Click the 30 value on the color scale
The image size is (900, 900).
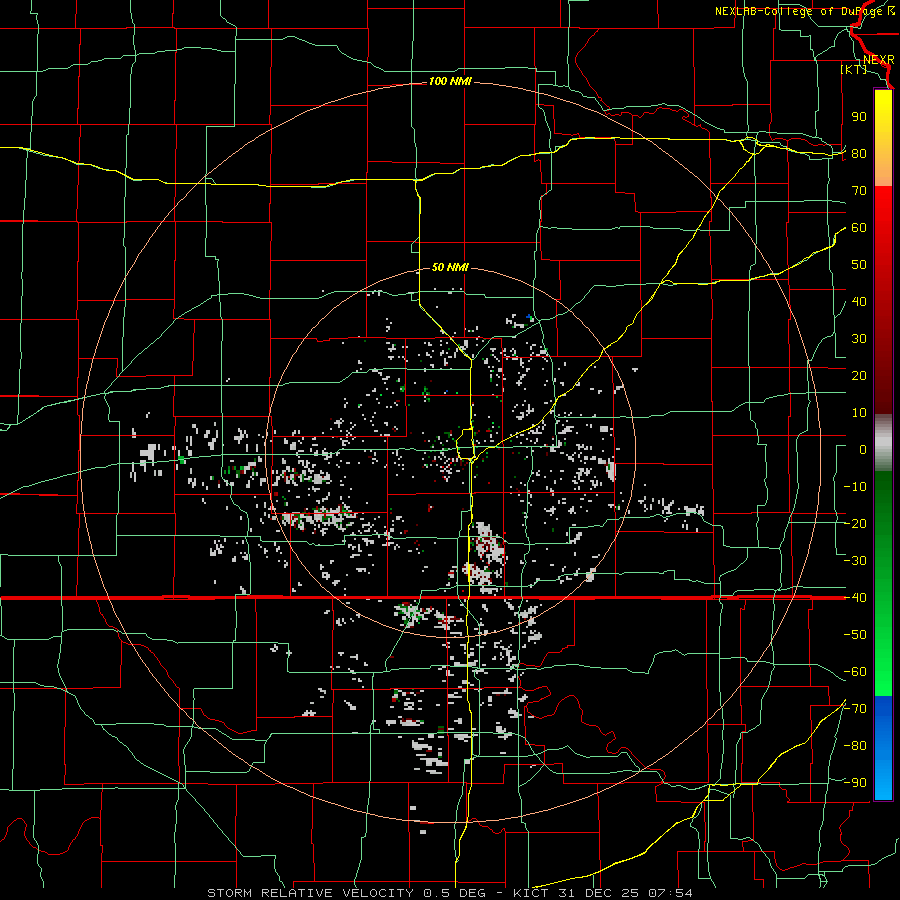(859, 339)
